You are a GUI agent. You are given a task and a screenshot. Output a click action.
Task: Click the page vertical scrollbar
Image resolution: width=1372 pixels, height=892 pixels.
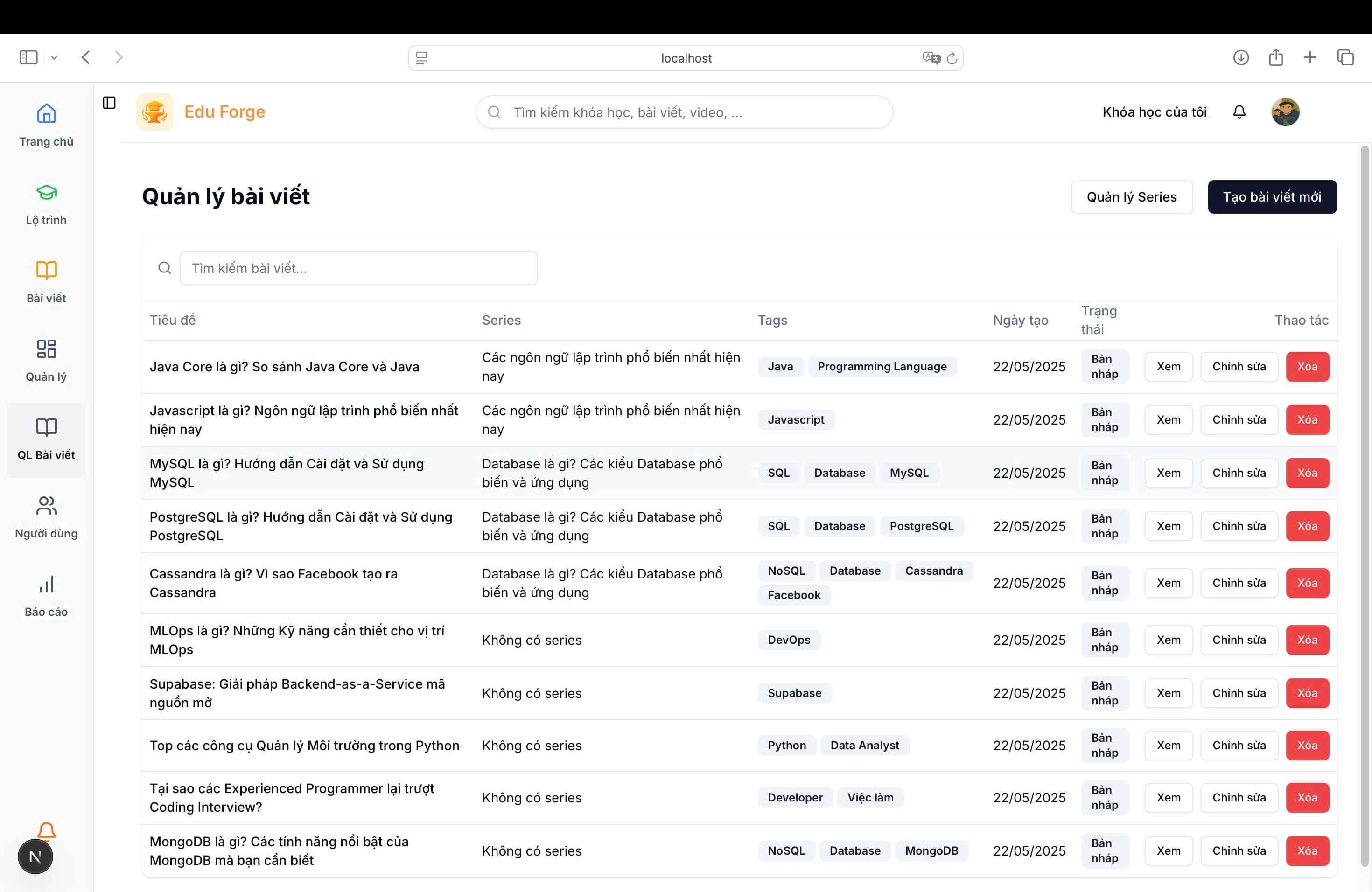(1364, 506)
